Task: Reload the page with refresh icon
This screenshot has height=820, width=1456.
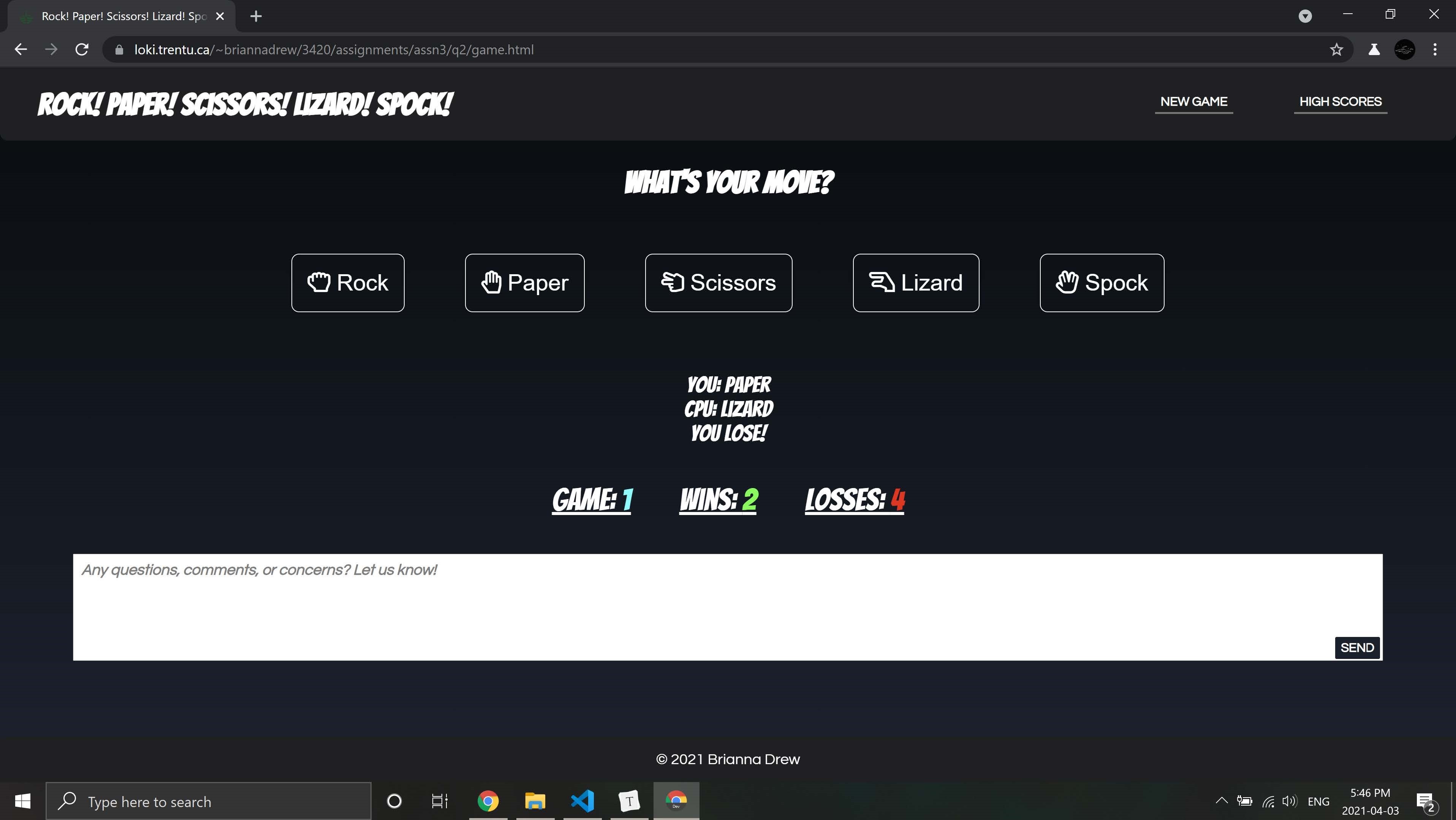Action: tap(82, 50)
